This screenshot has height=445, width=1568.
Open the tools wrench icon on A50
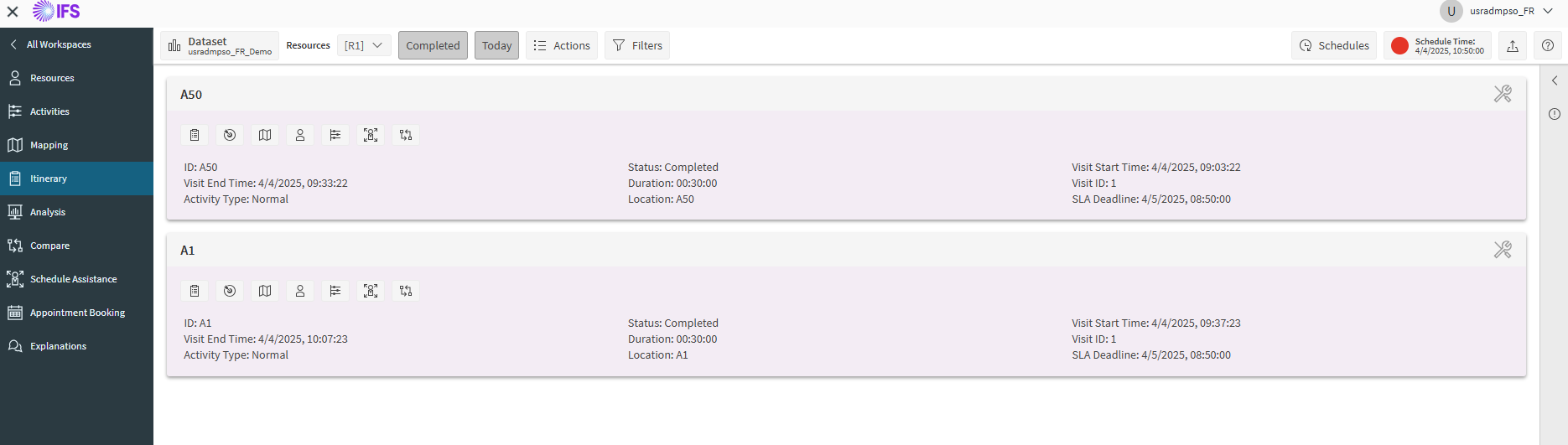(1503, 94)
